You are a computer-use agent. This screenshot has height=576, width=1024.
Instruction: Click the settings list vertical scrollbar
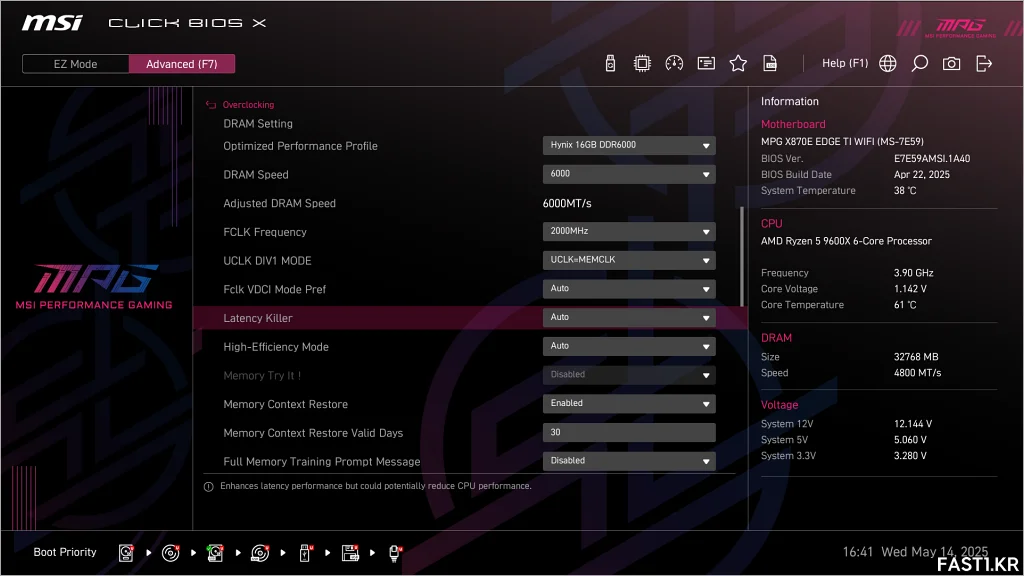(742, 256)
